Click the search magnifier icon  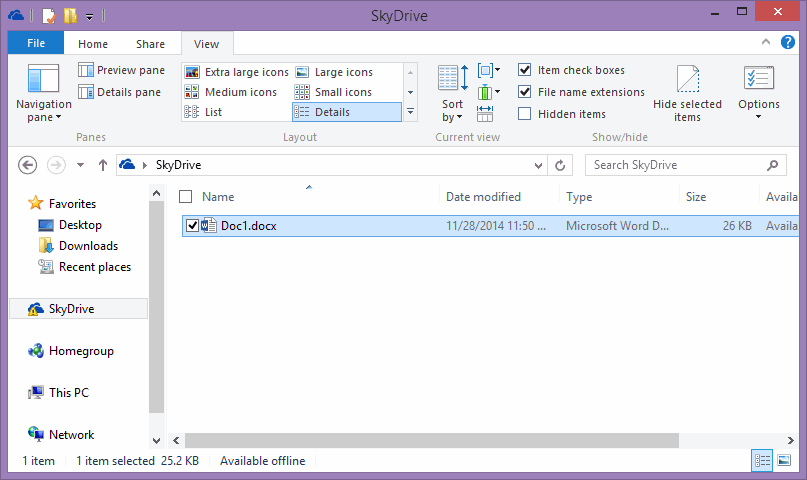pyautogui.click(x=772, y=165)
